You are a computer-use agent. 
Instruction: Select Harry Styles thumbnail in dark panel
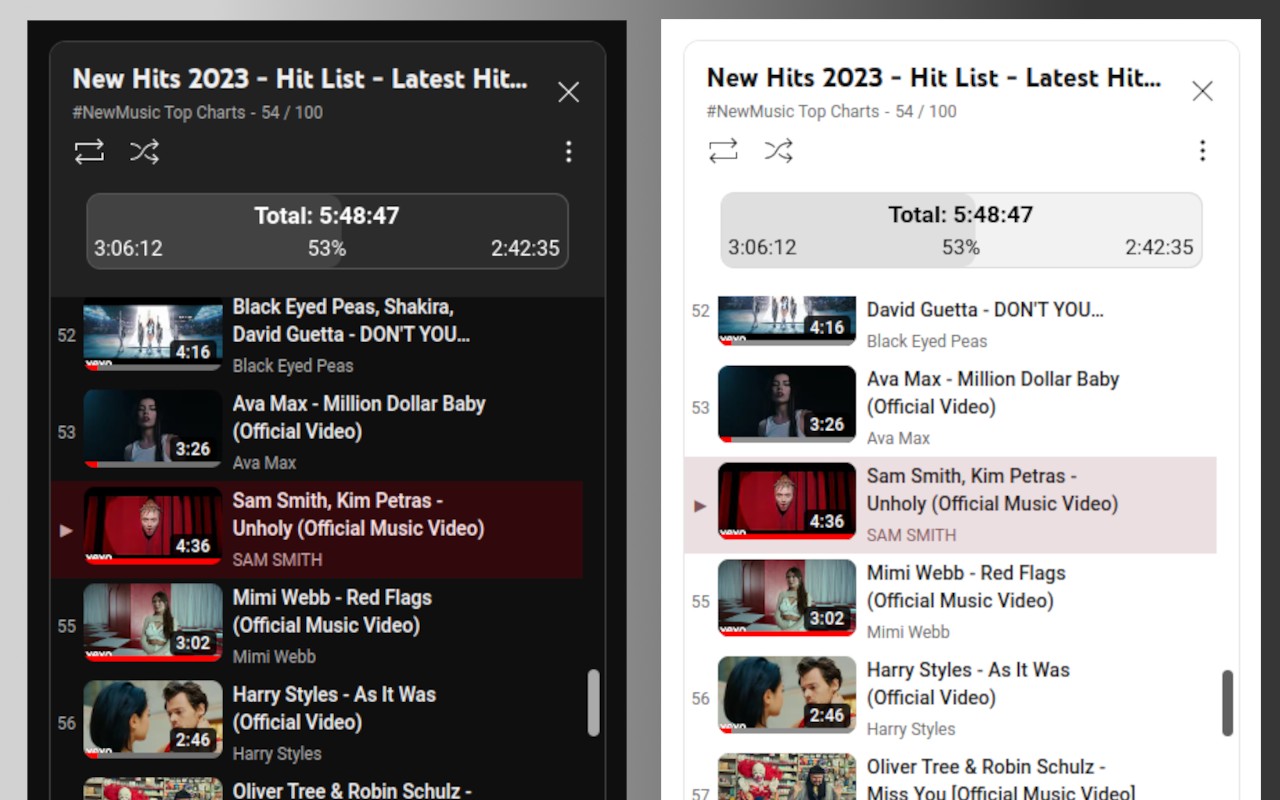tap(153, 720)
